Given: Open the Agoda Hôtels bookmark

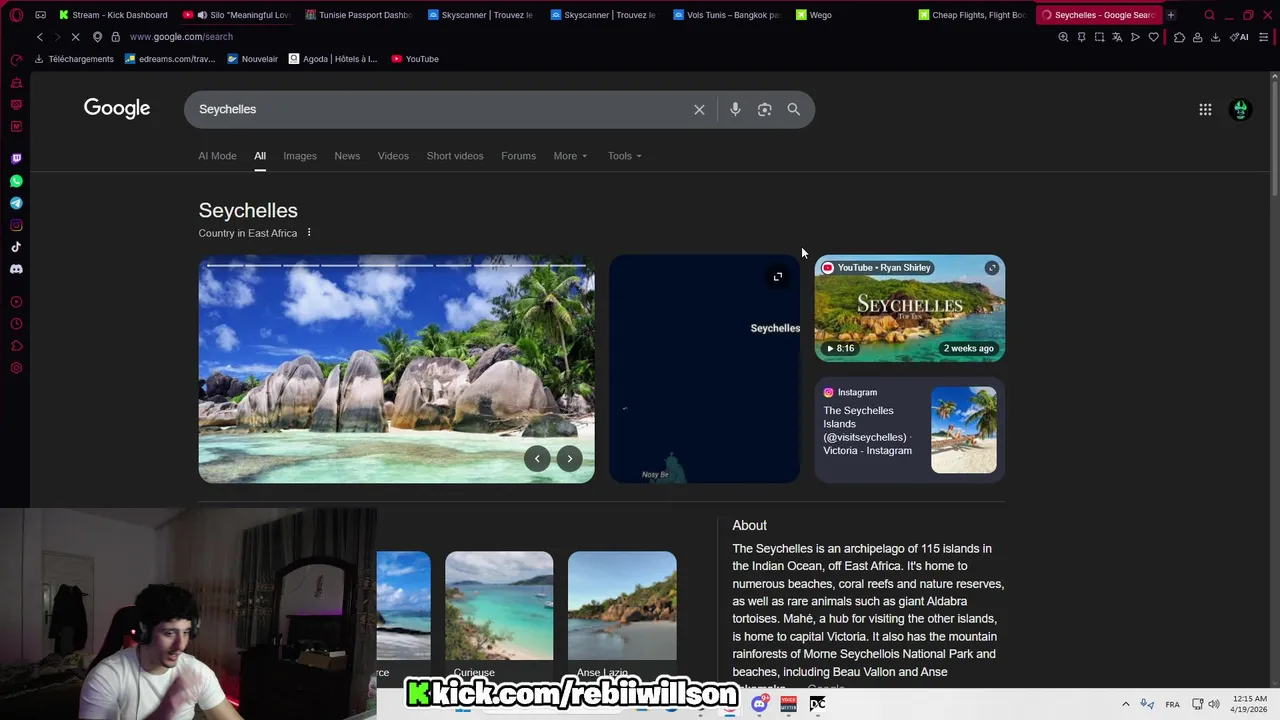Looking at the screenshot, I should click(x=333, y=59).
